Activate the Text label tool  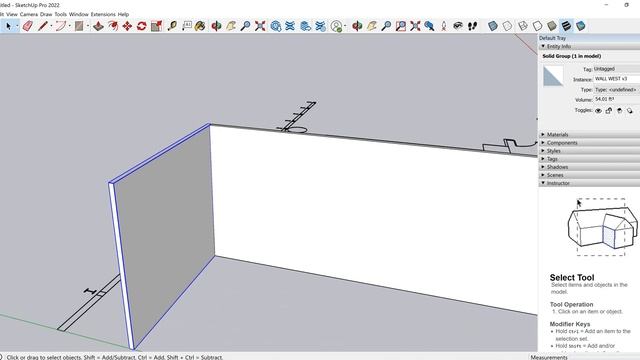click(187, 26)
